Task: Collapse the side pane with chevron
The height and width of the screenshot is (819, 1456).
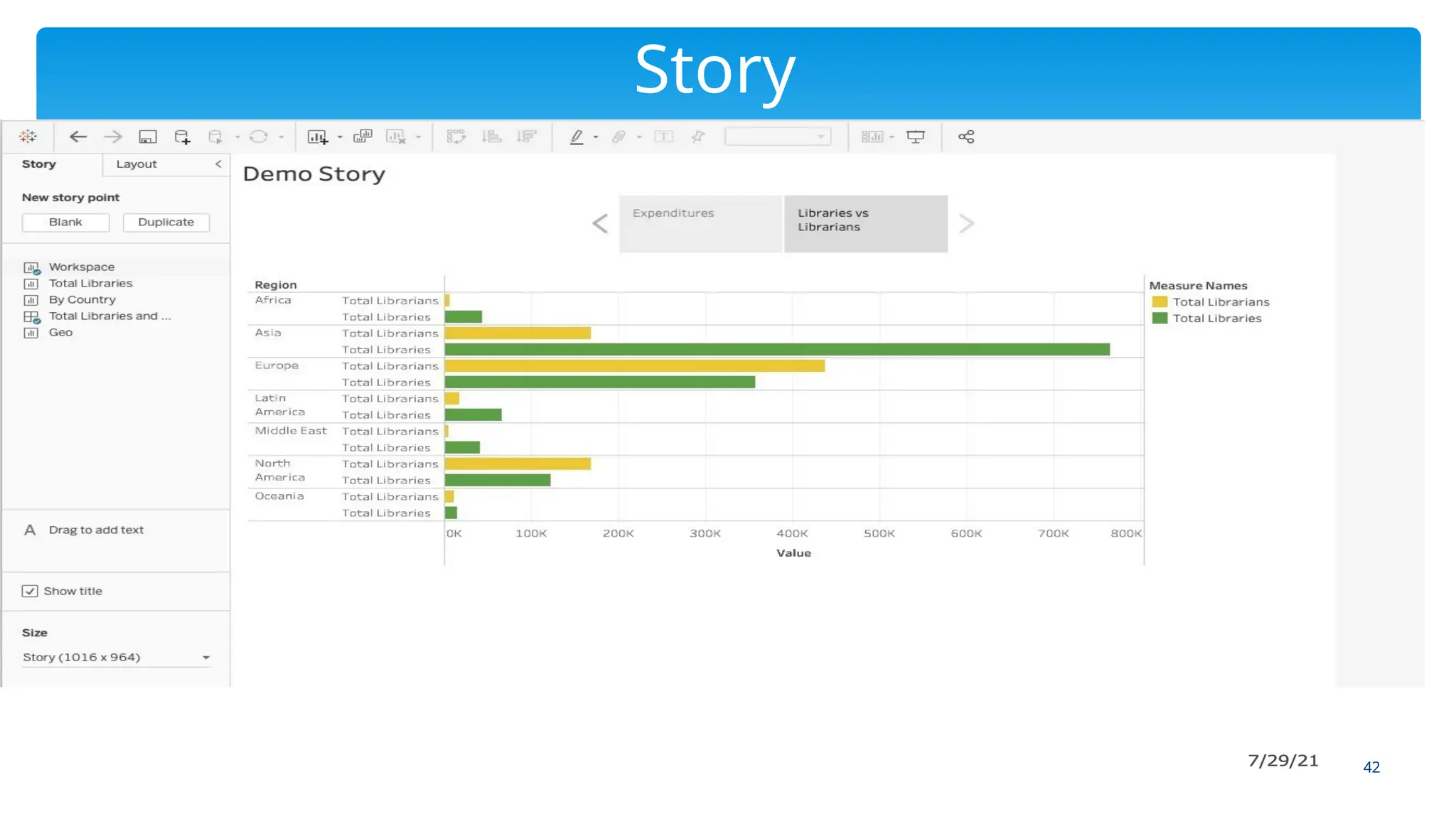Action: pos(218,164)
